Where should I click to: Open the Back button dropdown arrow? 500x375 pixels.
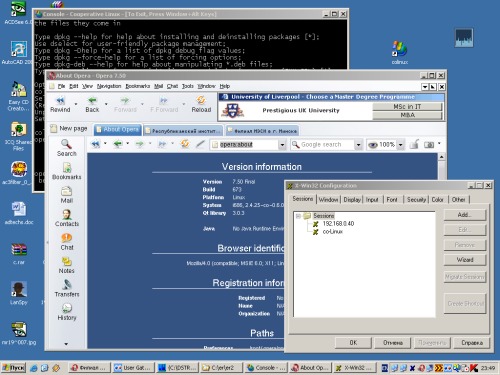coord(106,104)
